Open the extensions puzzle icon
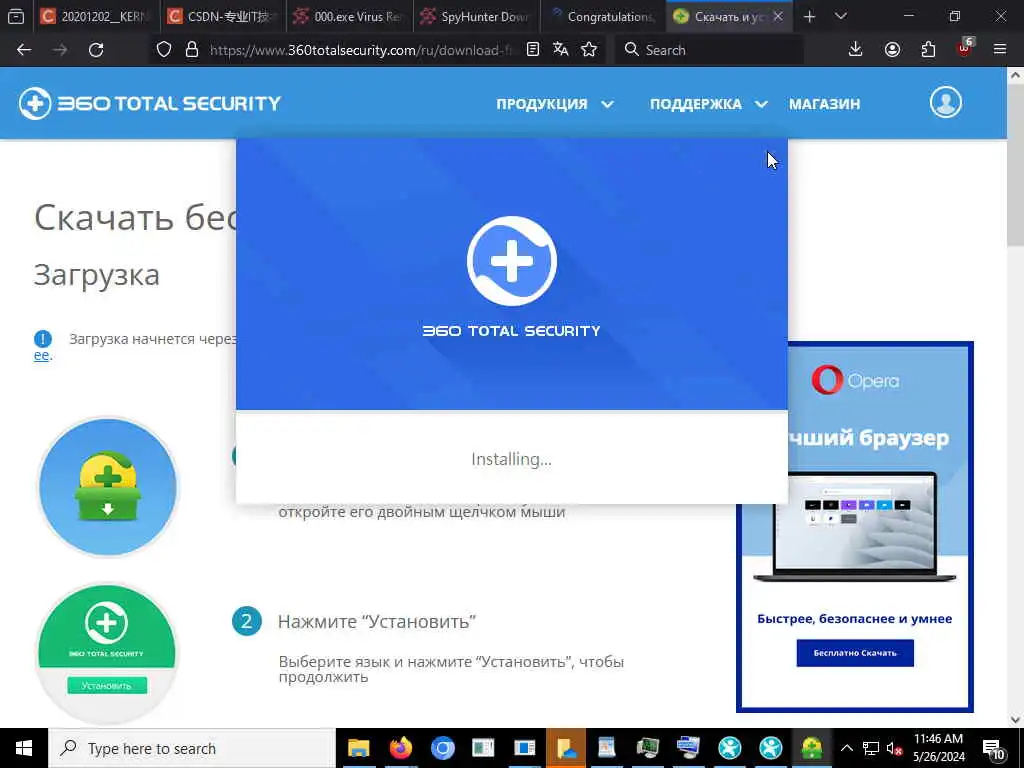Viewport: 1024px width, 768px height. [928, 50]
